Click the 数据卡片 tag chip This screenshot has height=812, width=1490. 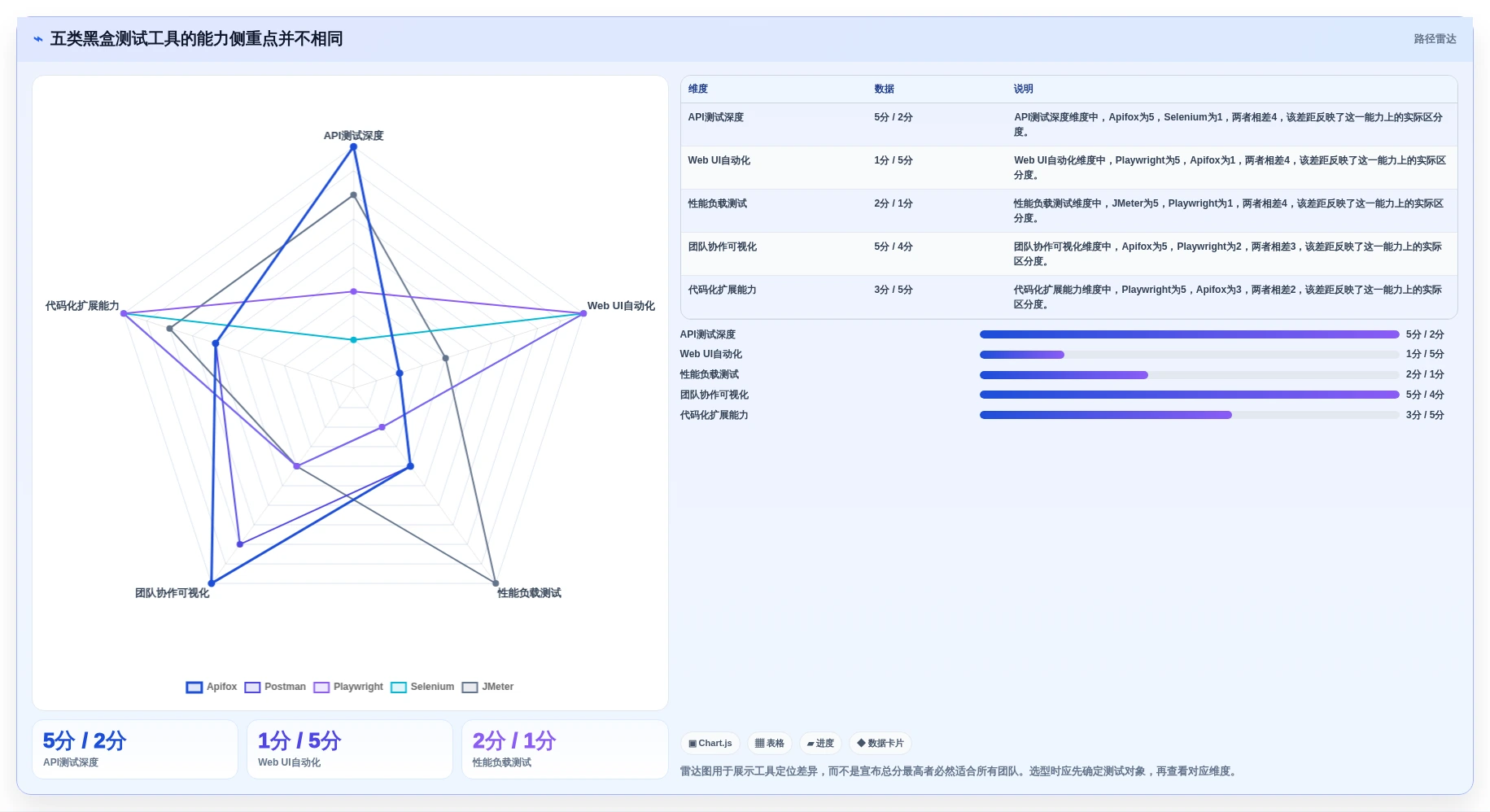click(x=880, y=743)
